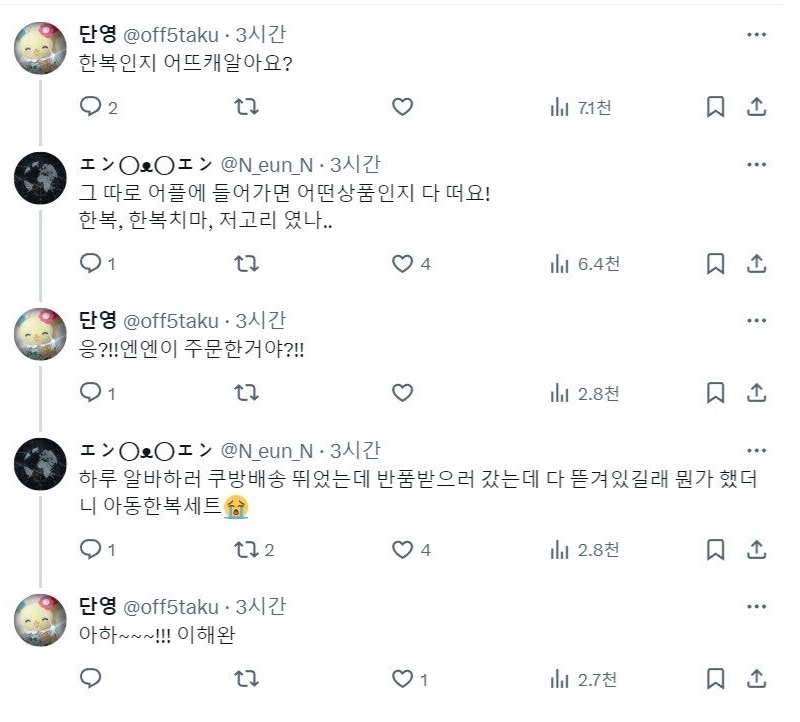800x722 pixels.
Task: Open more options on 한복치마 tweet
Action: [x=757, y=165]
